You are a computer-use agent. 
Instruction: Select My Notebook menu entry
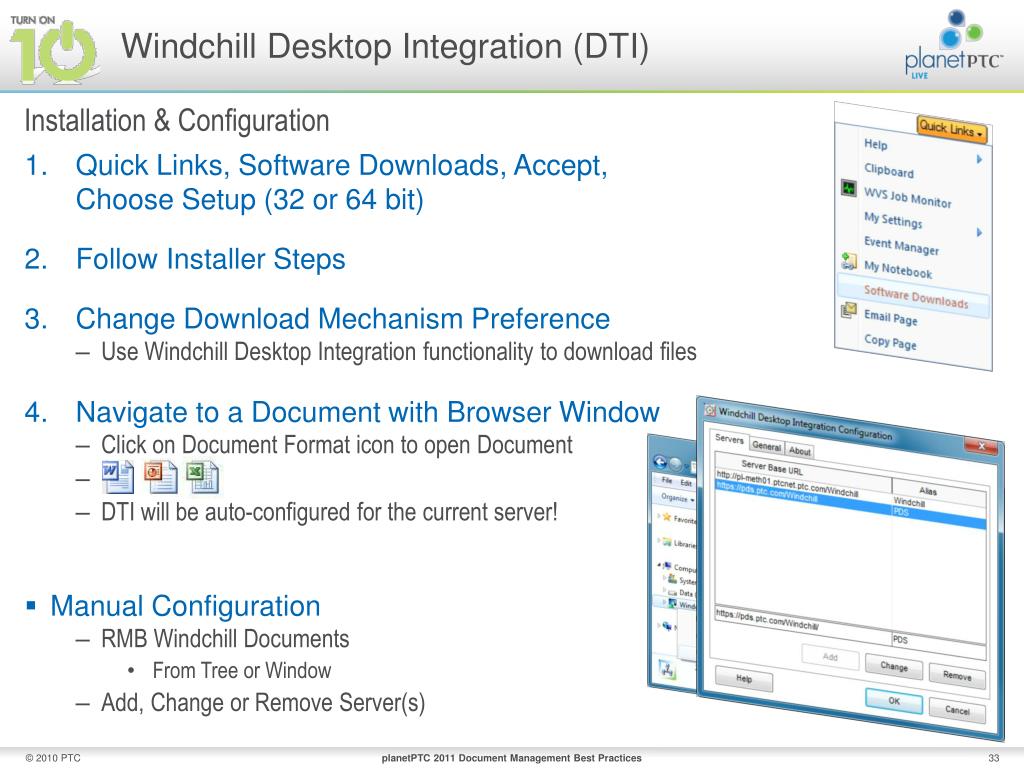[897, 268]
